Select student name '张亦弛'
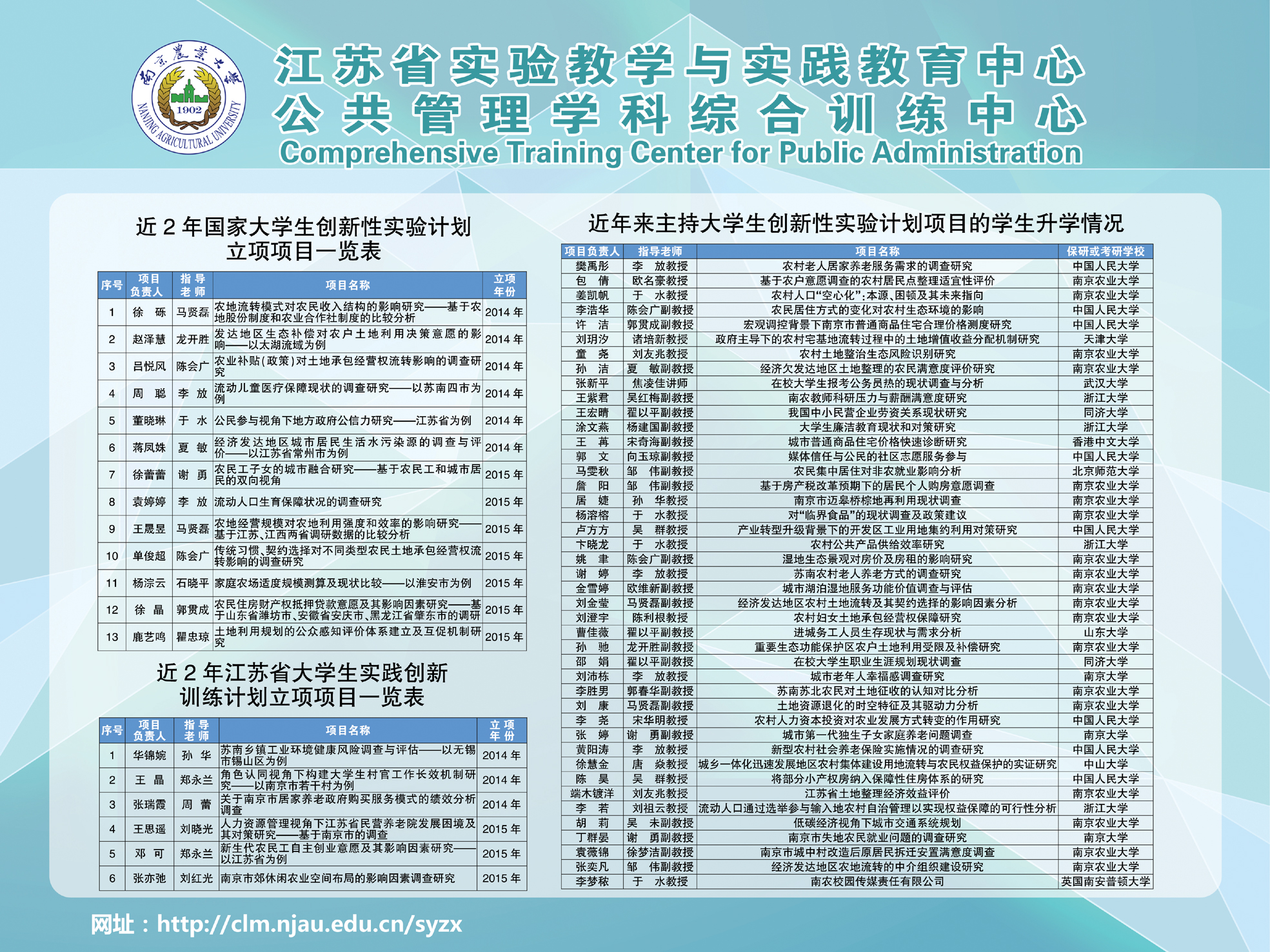This screenshot has height=952, width=1270. tap(149, 878)
